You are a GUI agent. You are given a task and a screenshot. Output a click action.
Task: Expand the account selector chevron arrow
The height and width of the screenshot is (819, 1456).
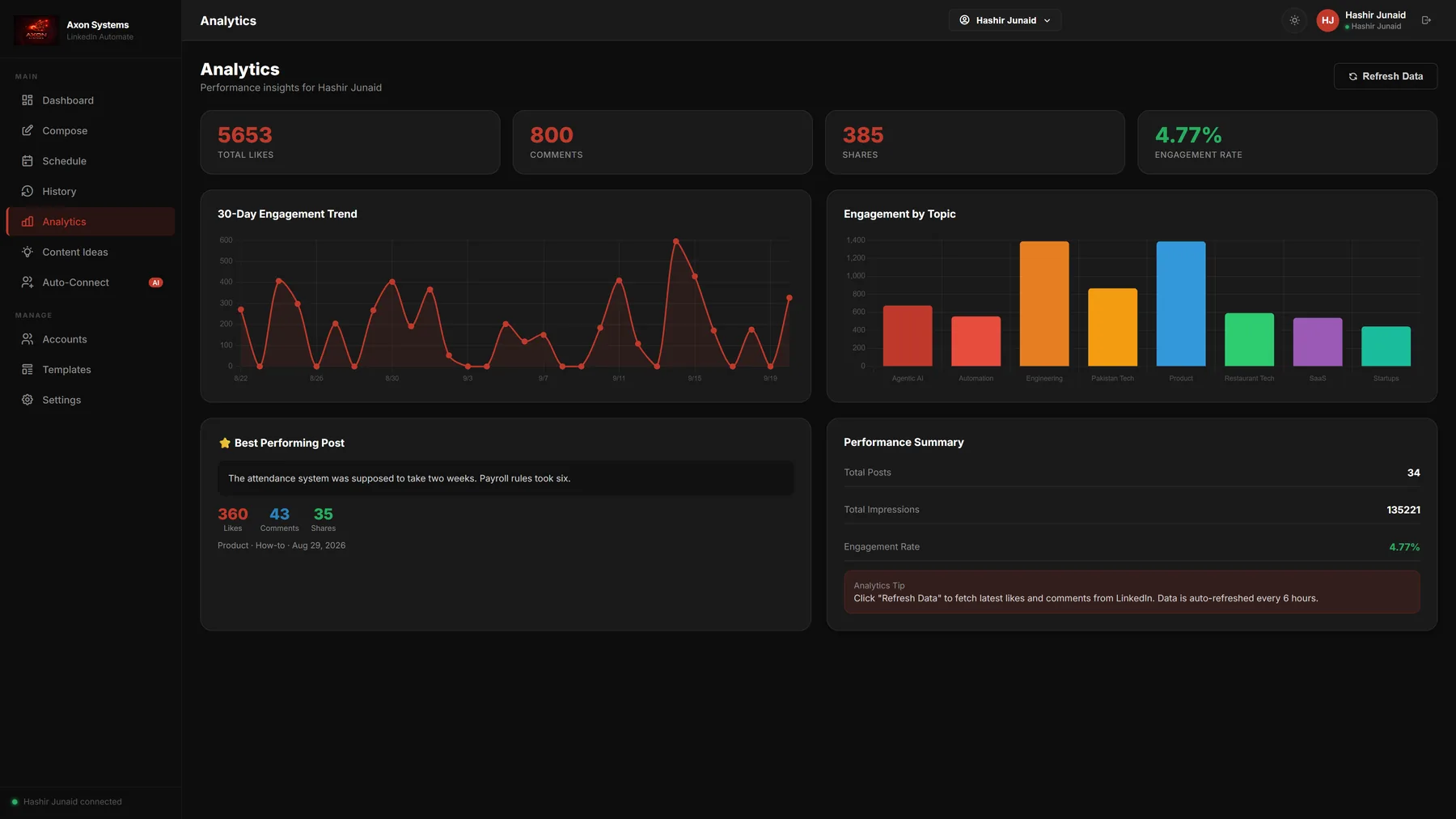[x=1047, y=20]
